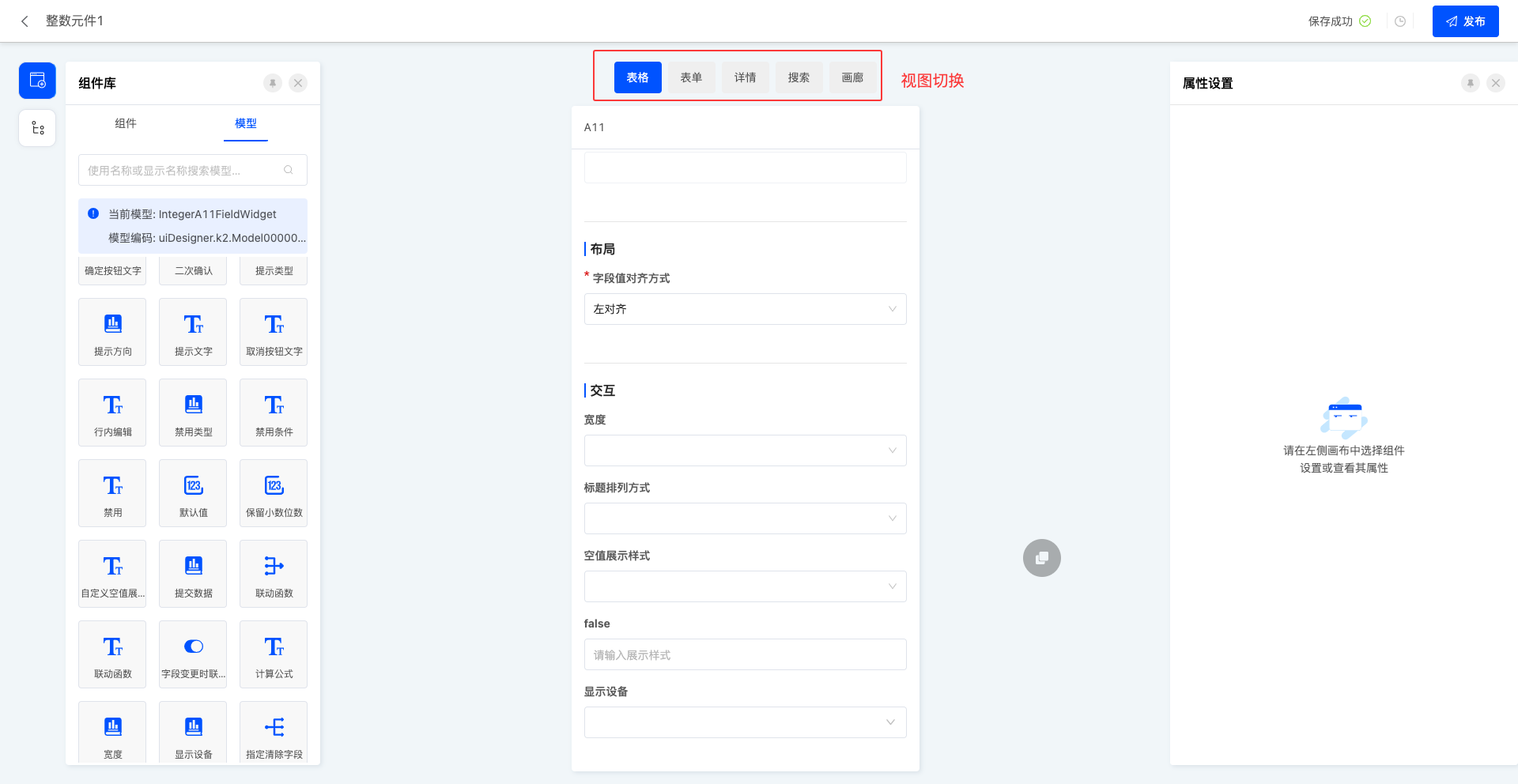Click the floating copy button on canvas
The image size is (1518, 784).
coord(1041,558)
